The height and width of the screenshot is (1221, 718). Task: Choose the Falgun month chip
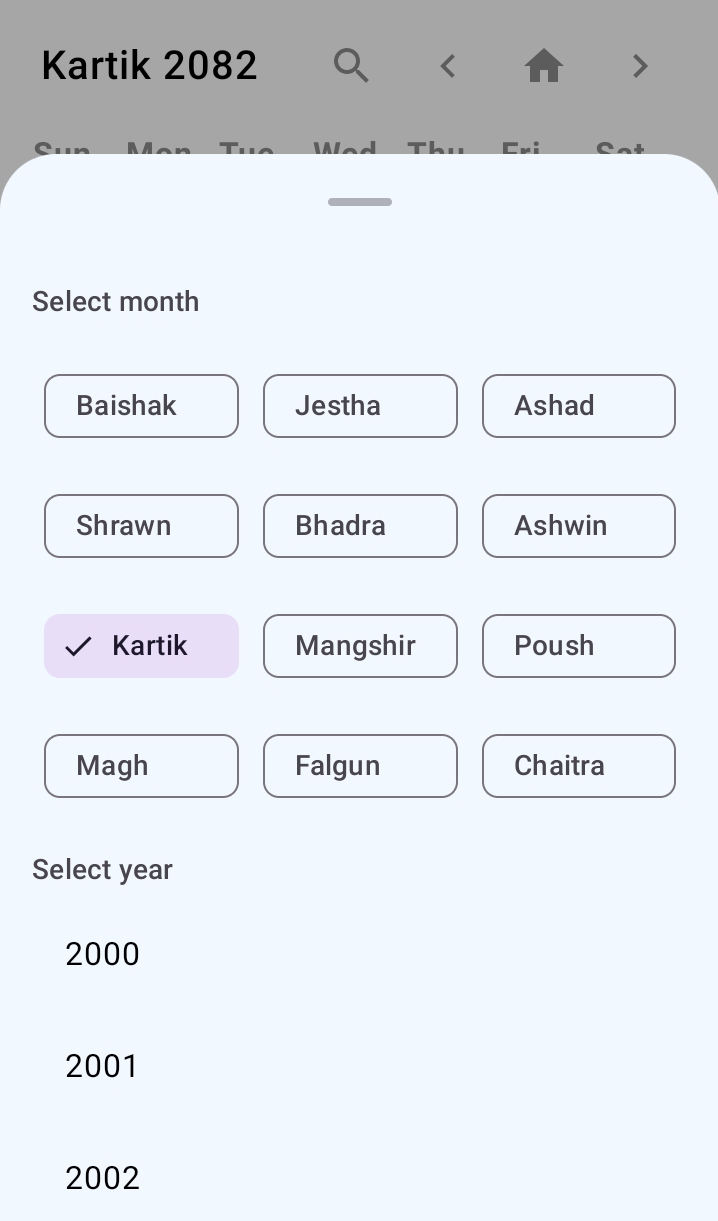[360, 766]
